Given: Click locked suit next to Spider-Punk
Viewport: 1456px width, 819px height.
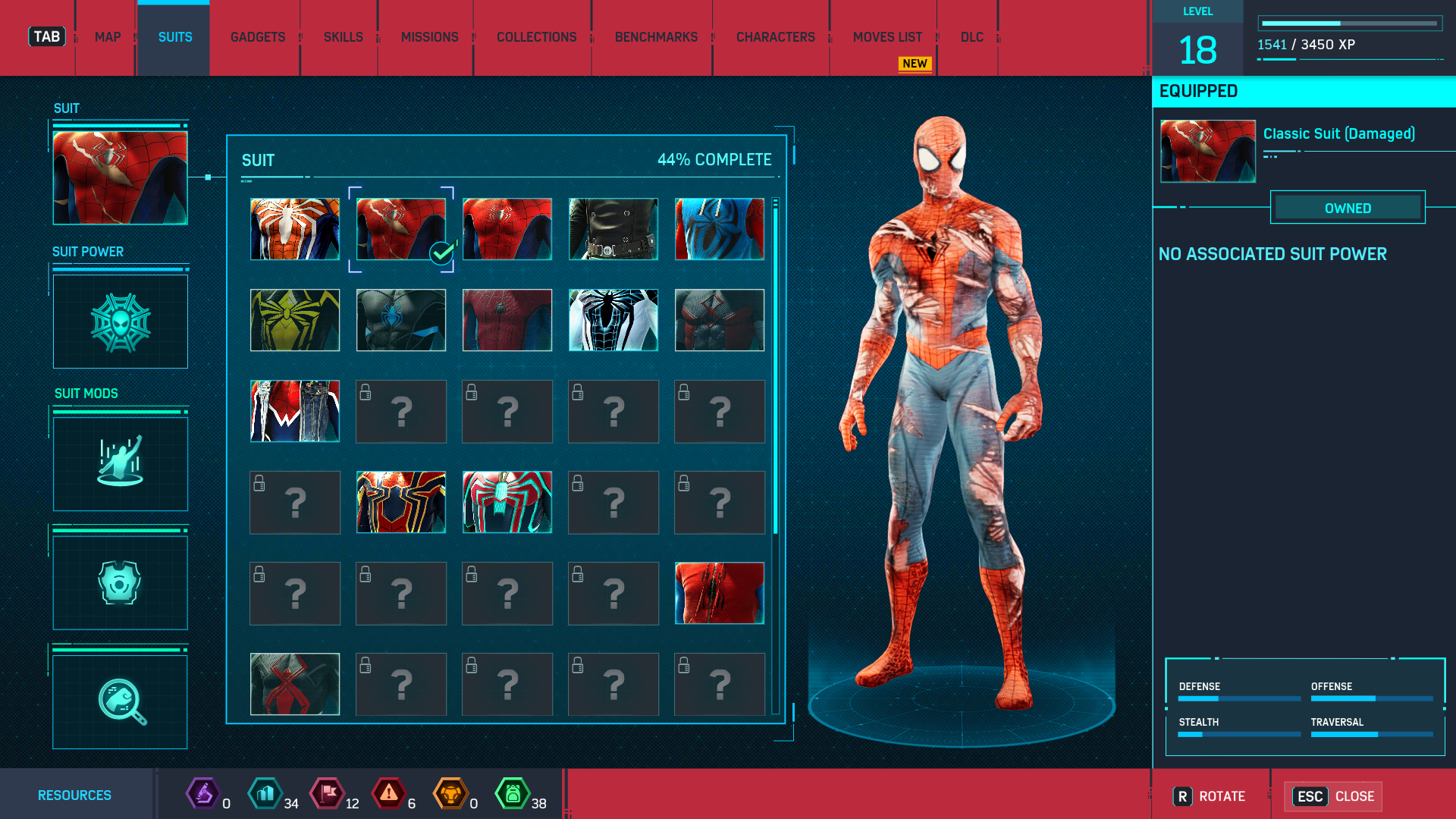Looking at the screenshot, I should click(x=401, y=411).
